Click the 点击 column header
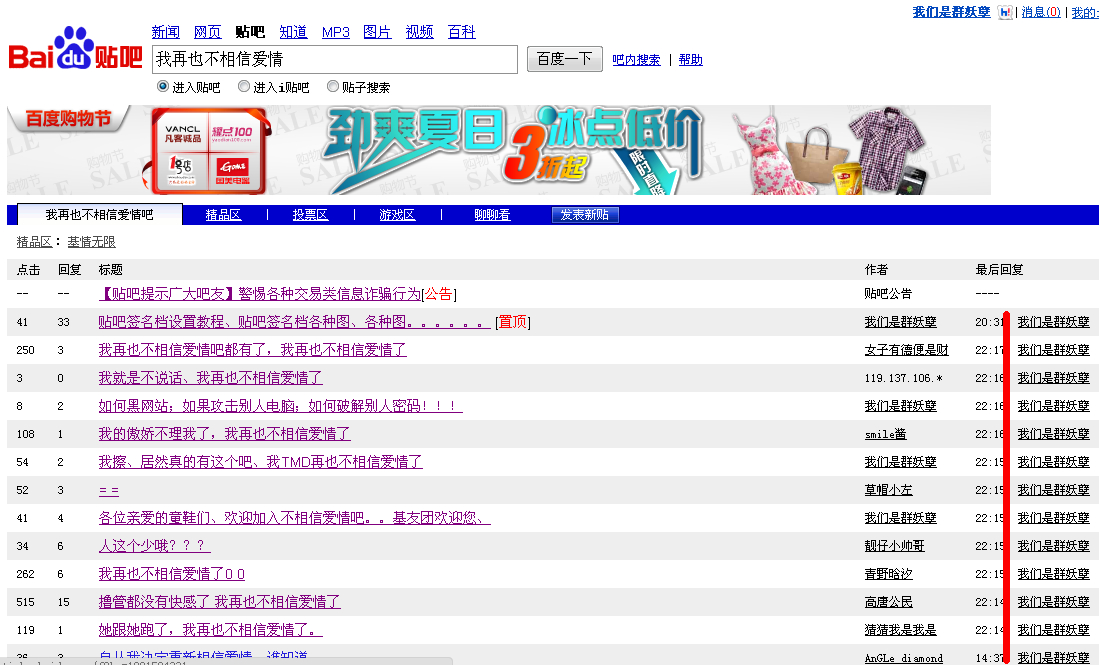 point(28,270)
